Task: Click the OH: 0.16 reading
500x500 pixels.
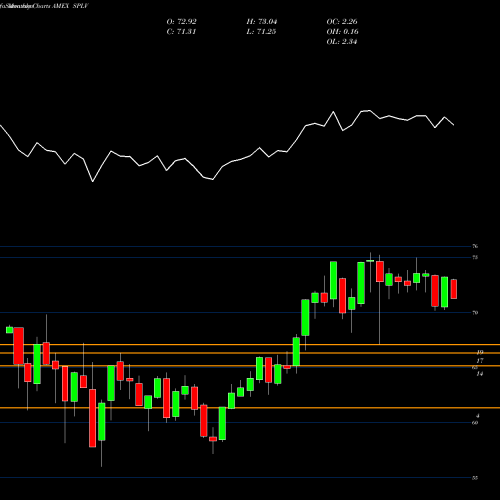Action: tap(342, 32)
